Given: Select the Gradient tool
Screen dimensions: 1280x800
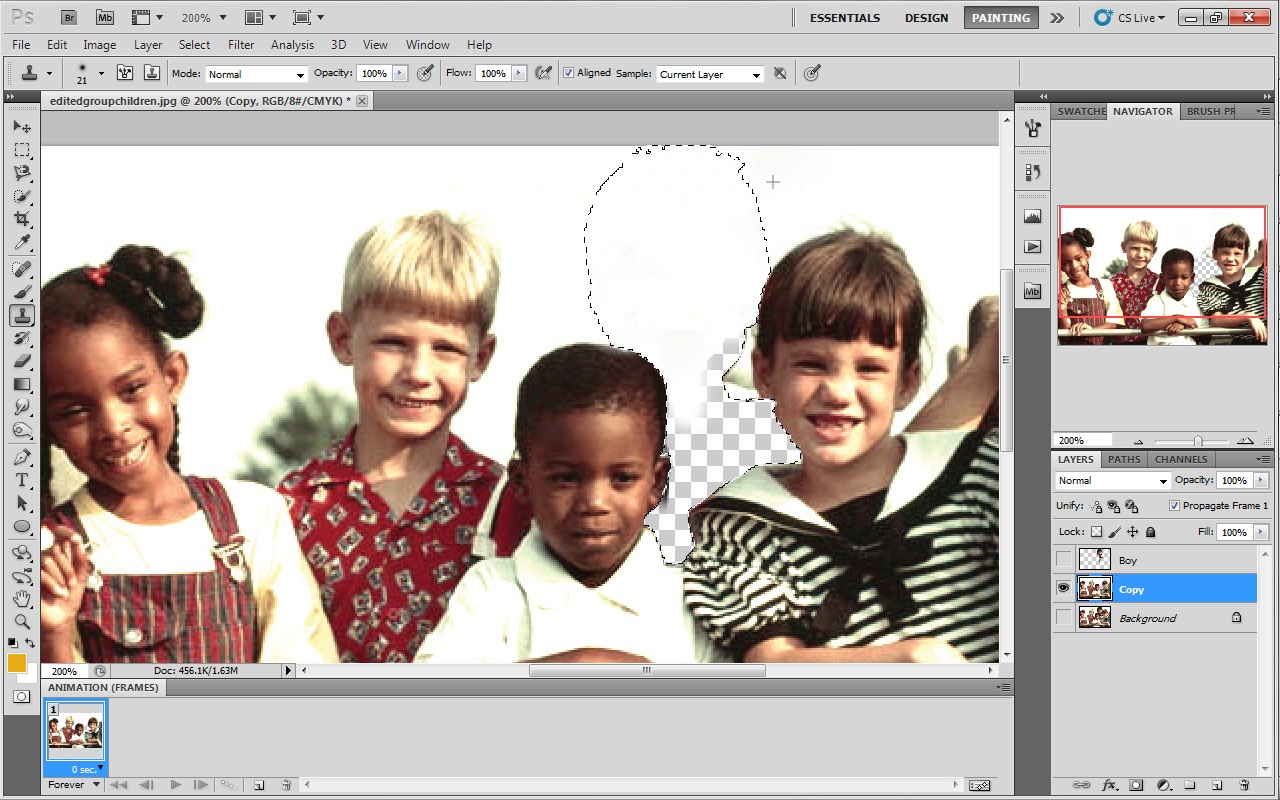Looking at the screenshot, I should click(22, 384).
